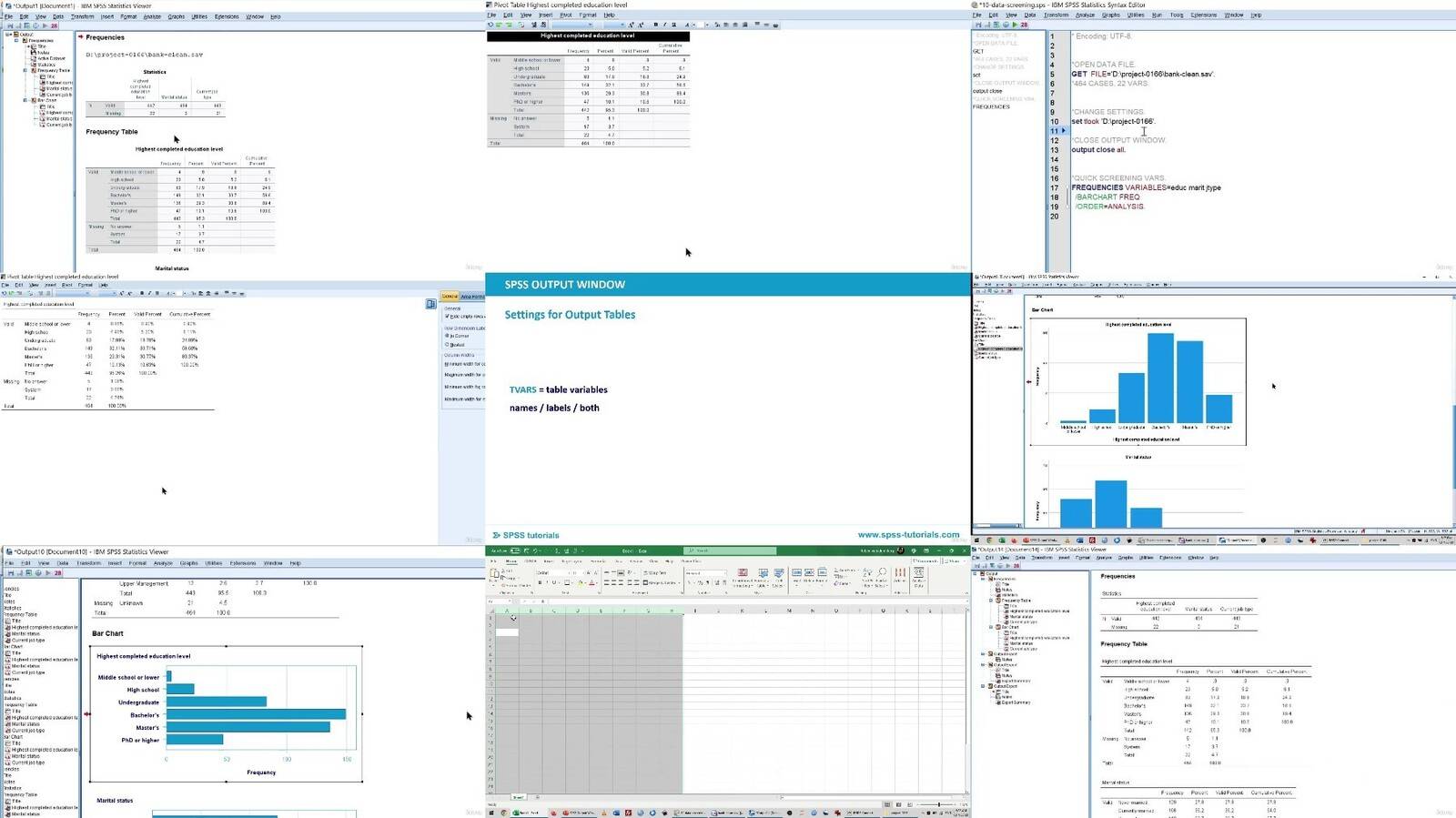Open www.spss-tutorials.com link on the slide
This screenshot has height=818, width=1456.
point(908,535)
